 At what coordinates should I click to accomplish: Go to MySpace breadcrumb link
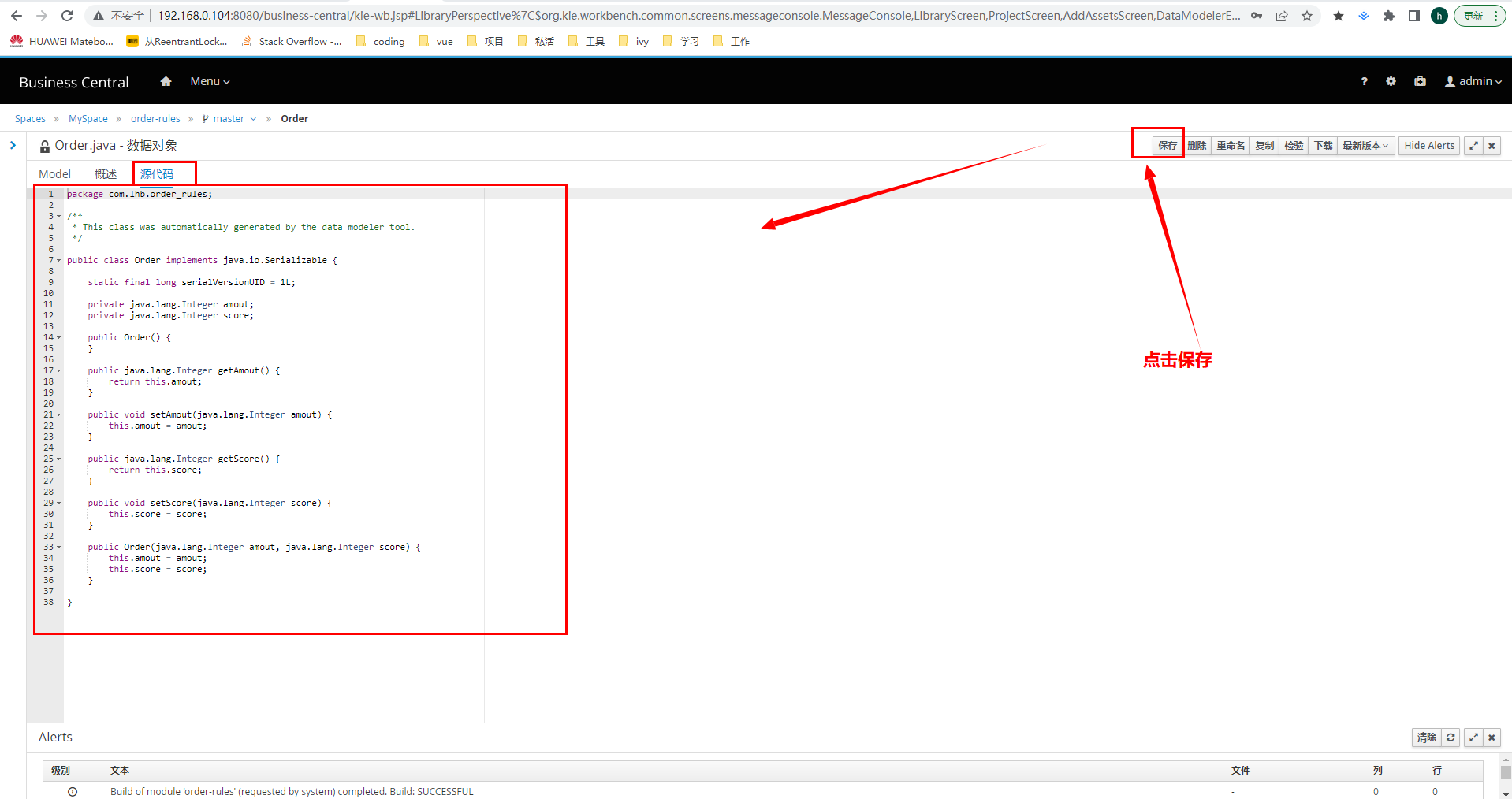click(x=88, y=119)
